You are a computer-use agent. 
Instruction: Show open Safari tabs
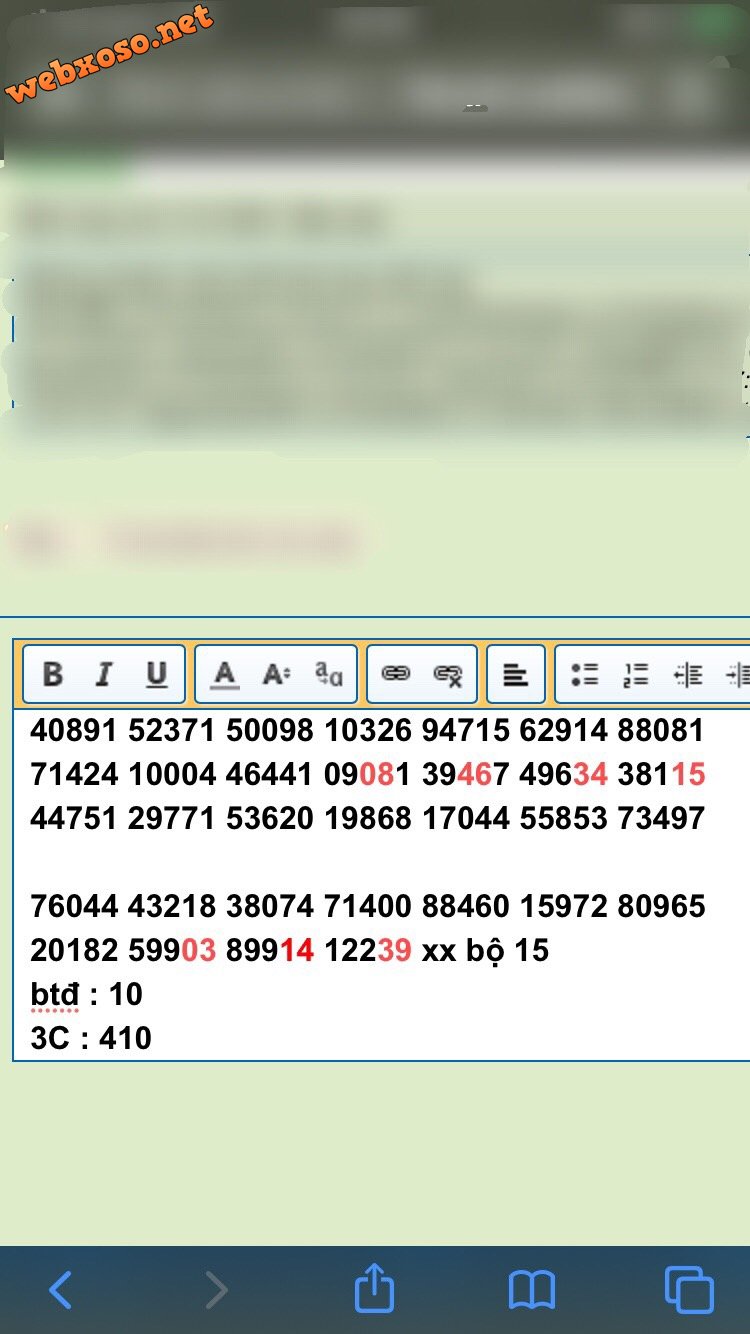click(x=689, y=1289)
